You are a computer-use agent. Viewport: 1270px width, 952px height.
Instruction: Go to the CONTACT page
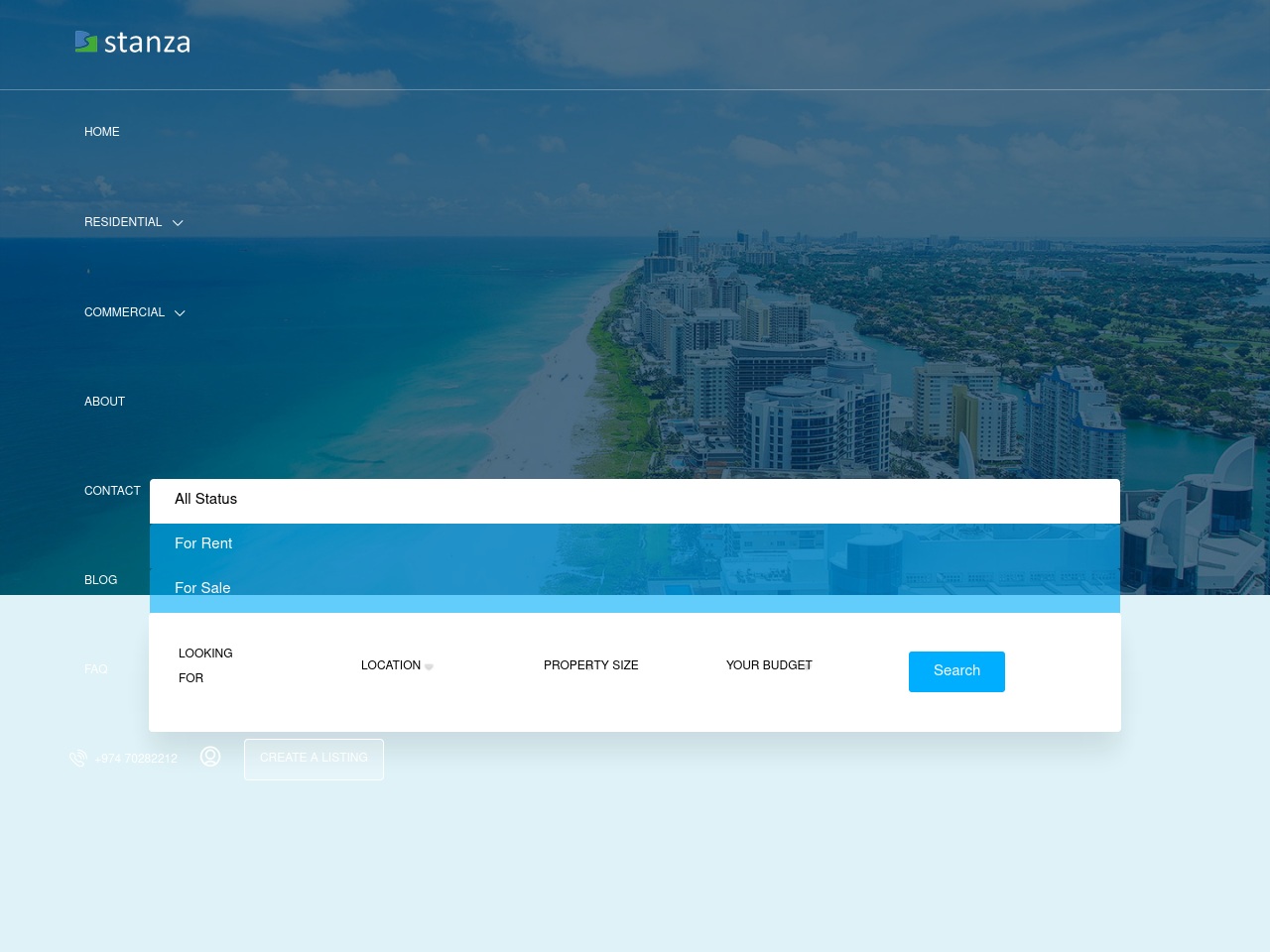112,491
